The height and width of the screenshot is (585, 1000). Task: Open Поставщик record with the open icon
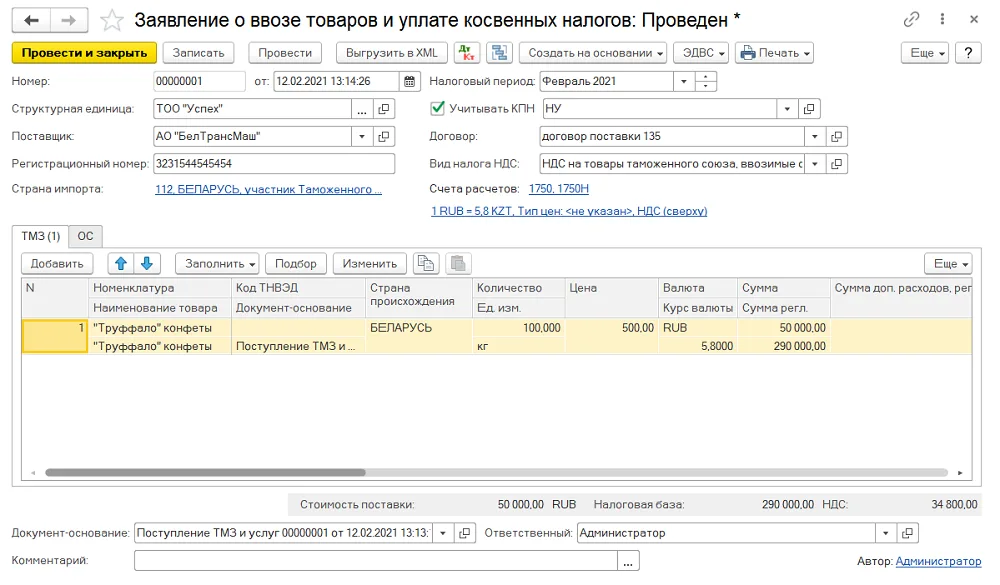click(383, 137)
